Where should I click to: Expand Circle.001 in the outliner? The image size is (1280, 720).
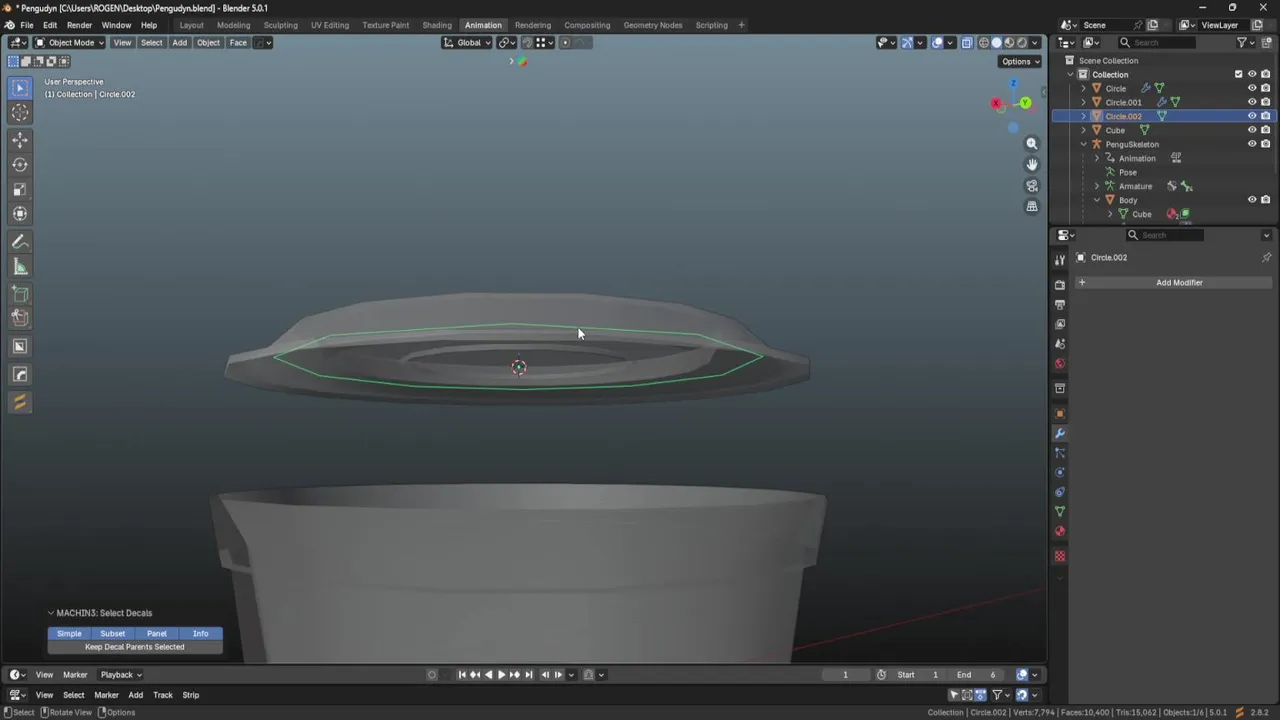[x=1083, y=102]
